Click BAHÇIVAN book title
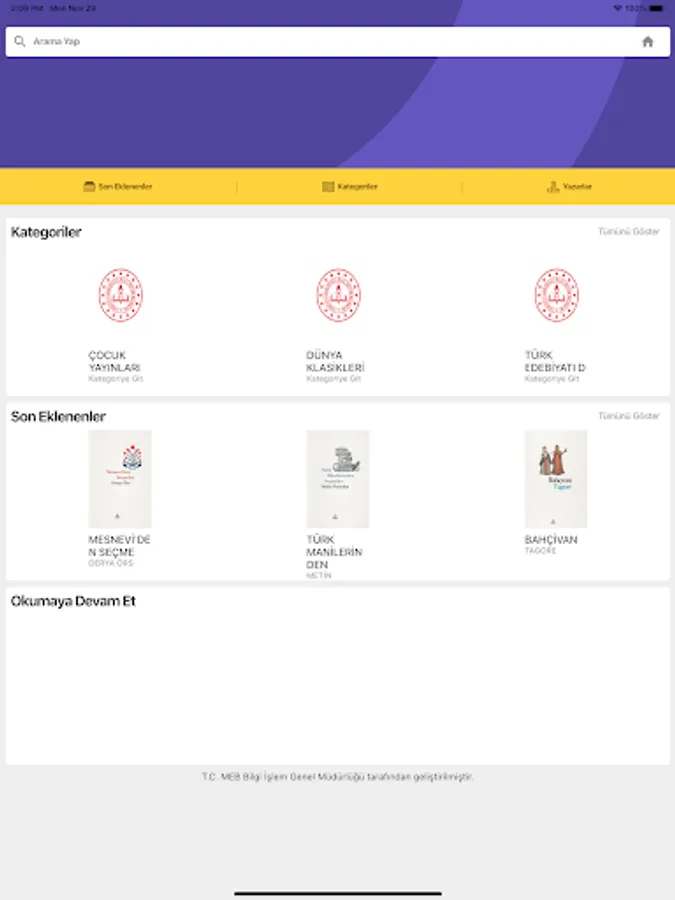The height and width of the screenshot is (900, 675). tap(551, 540)
